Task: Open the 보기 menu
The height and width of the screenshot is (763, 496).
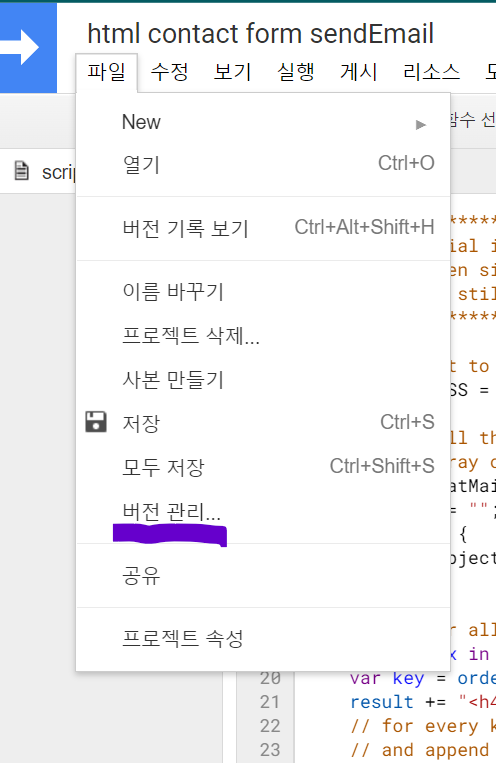Action: tap(233, 73)
